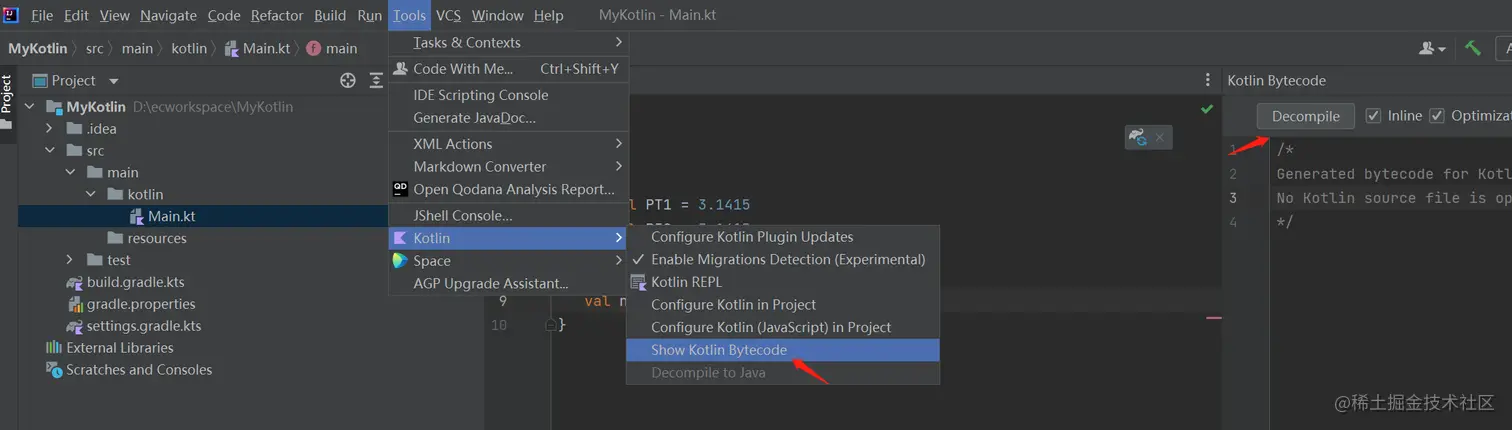
Task: Collapse the kotlin source folder
Action: point(91,194)
